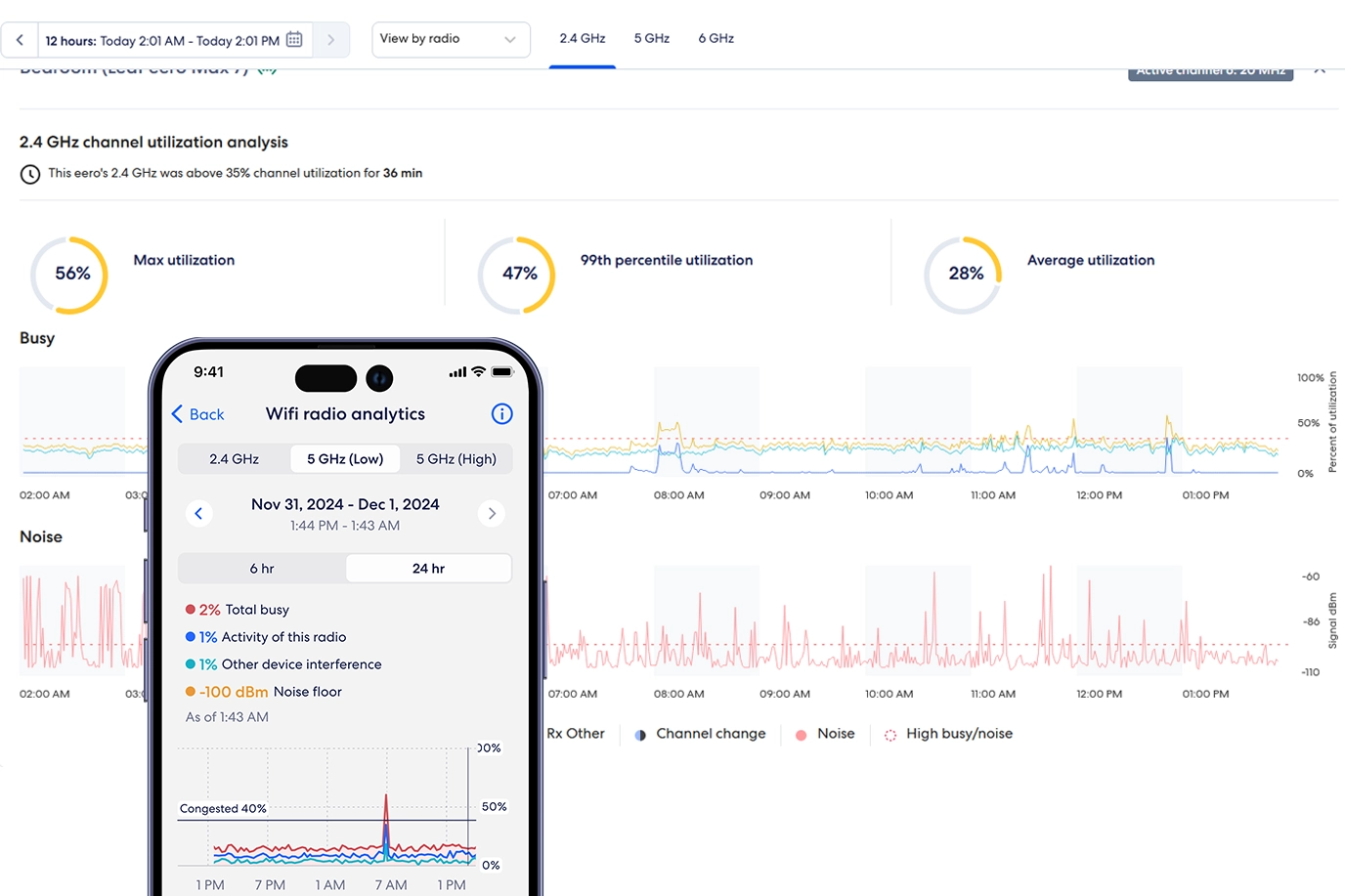Click the 56% max utilization gauge
Screen dimensions: 1345x896
(69, 275)
